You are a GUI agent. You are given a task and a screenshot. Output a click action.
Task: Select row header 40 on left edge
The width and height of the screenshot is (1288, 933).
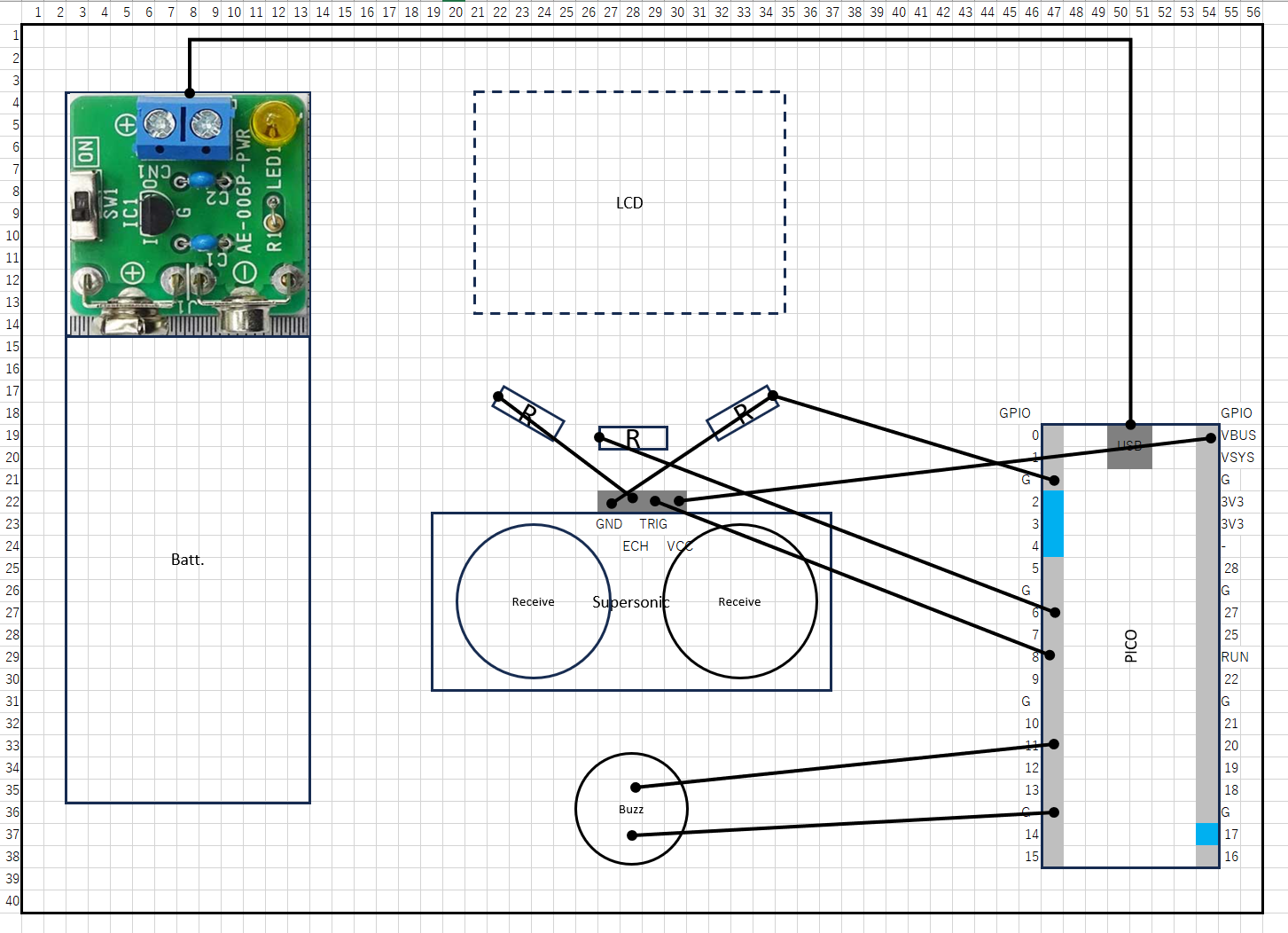pyautogui.click(x=12, y=901)
